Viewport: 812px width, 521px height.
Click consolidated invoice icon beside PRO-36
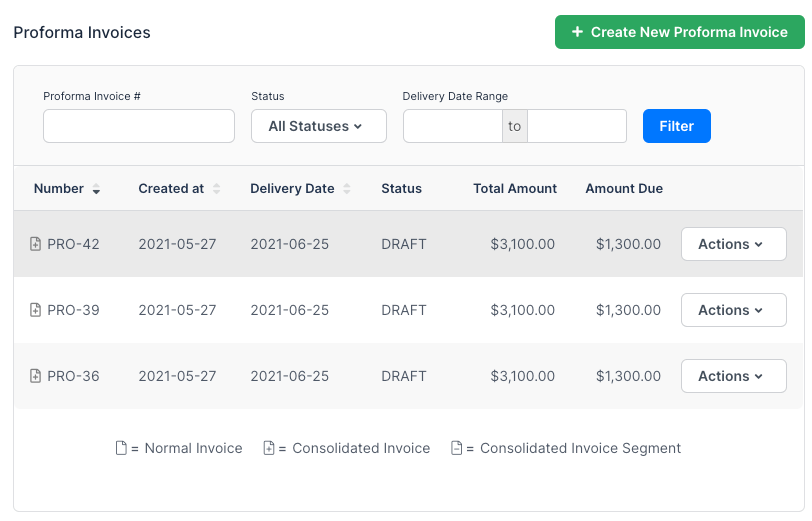coord(36,376)
